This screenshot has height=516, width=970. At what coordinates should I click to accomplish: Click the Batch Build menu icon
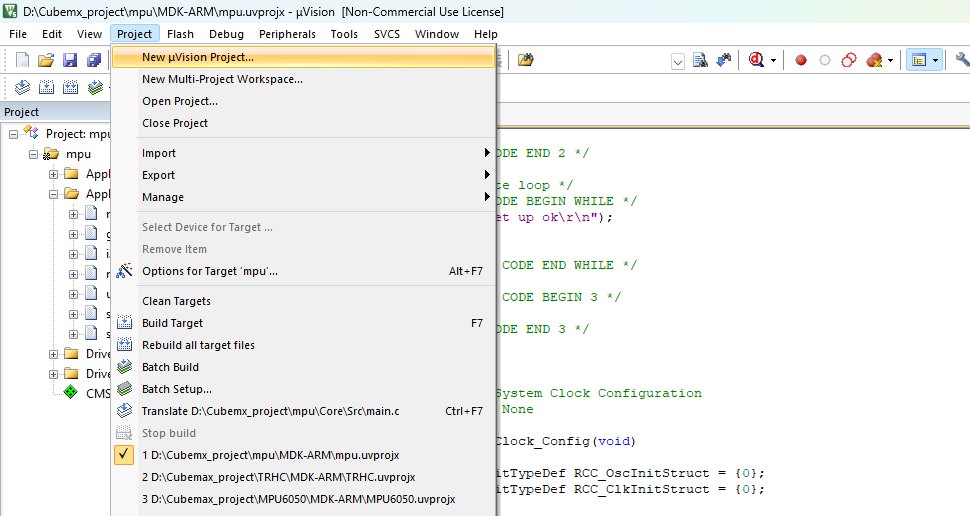(x=124, y=367)
